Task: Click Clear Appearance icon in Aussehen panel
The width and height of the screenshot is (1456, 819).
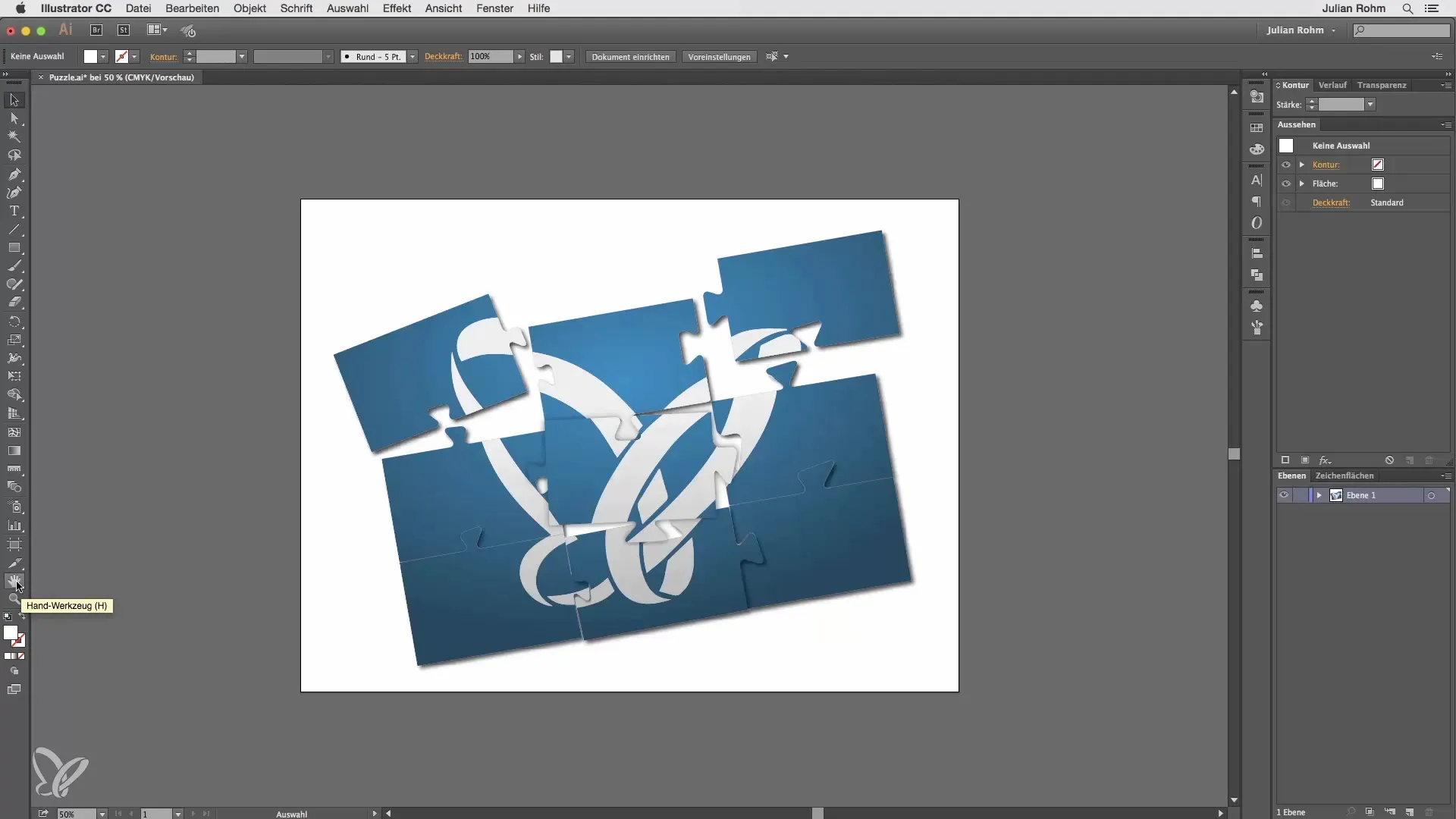Action: tap(1389, 460)
